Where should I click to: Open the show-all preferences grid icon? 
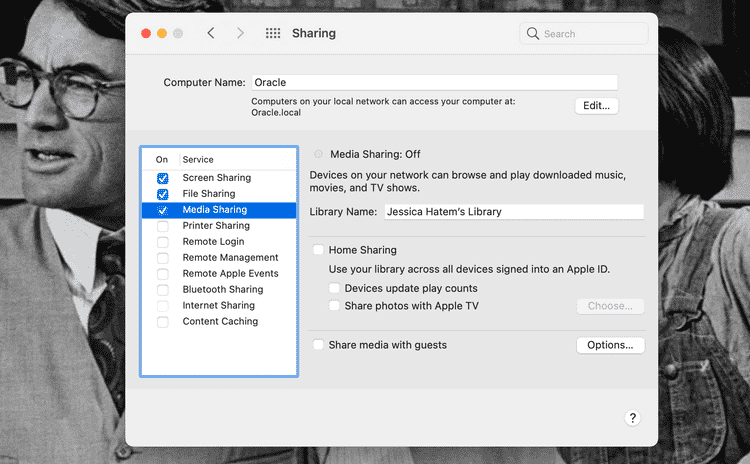[272, 33]
